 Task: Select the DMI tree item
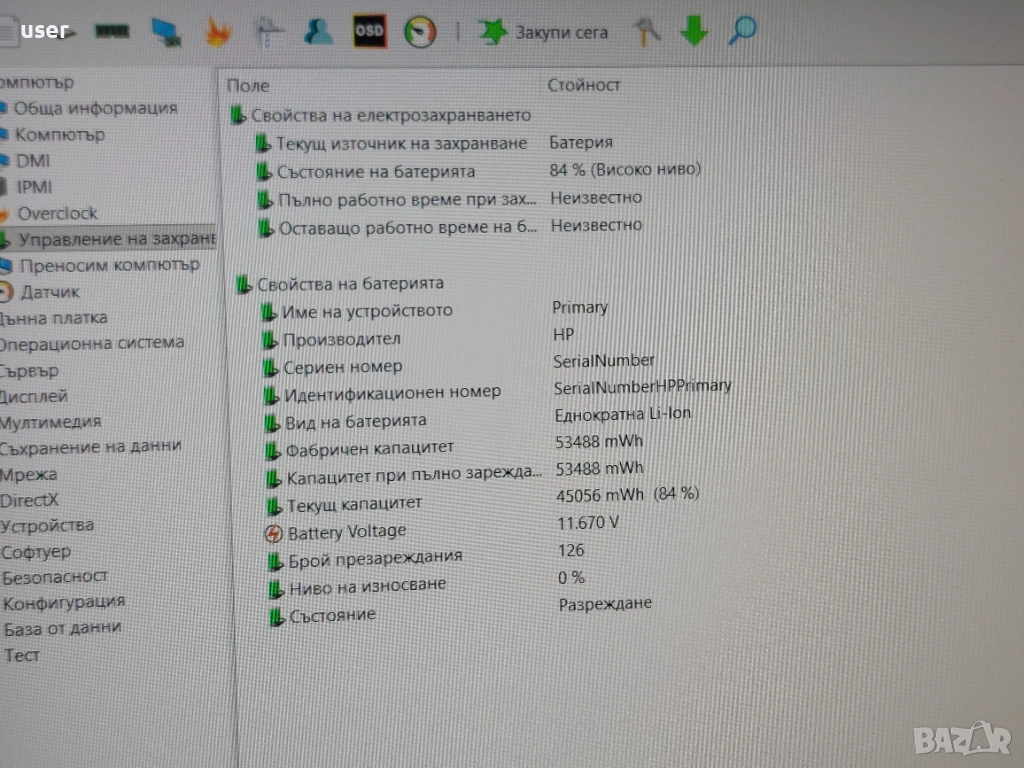[x=33, y=161]
